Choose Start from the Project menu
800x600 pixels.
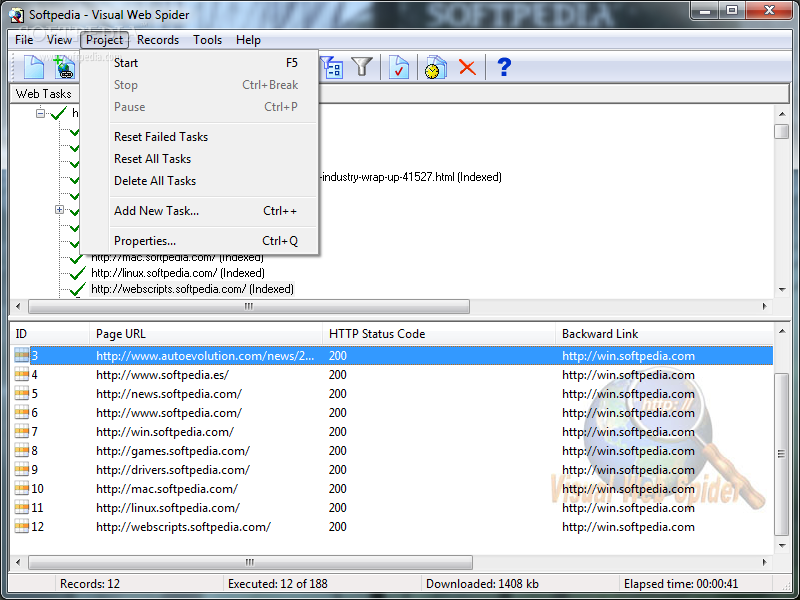pyautogui.click(x=206, y=63)
